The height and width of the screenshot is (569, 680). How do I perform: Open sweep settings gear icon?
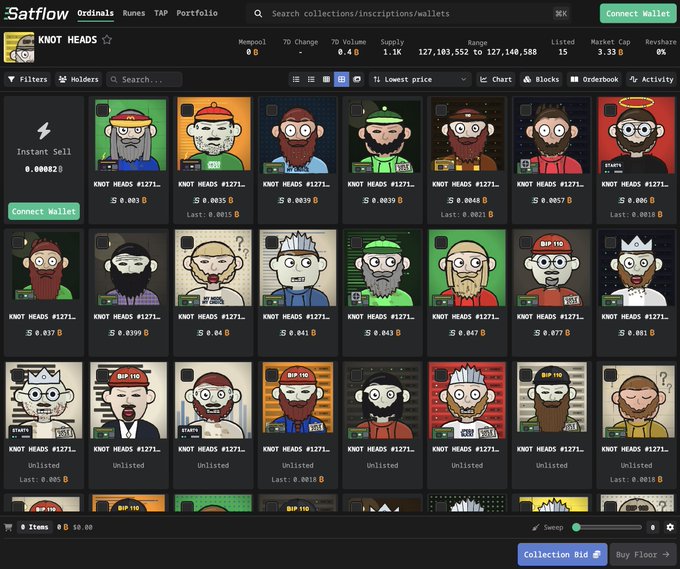coord(670,527)
